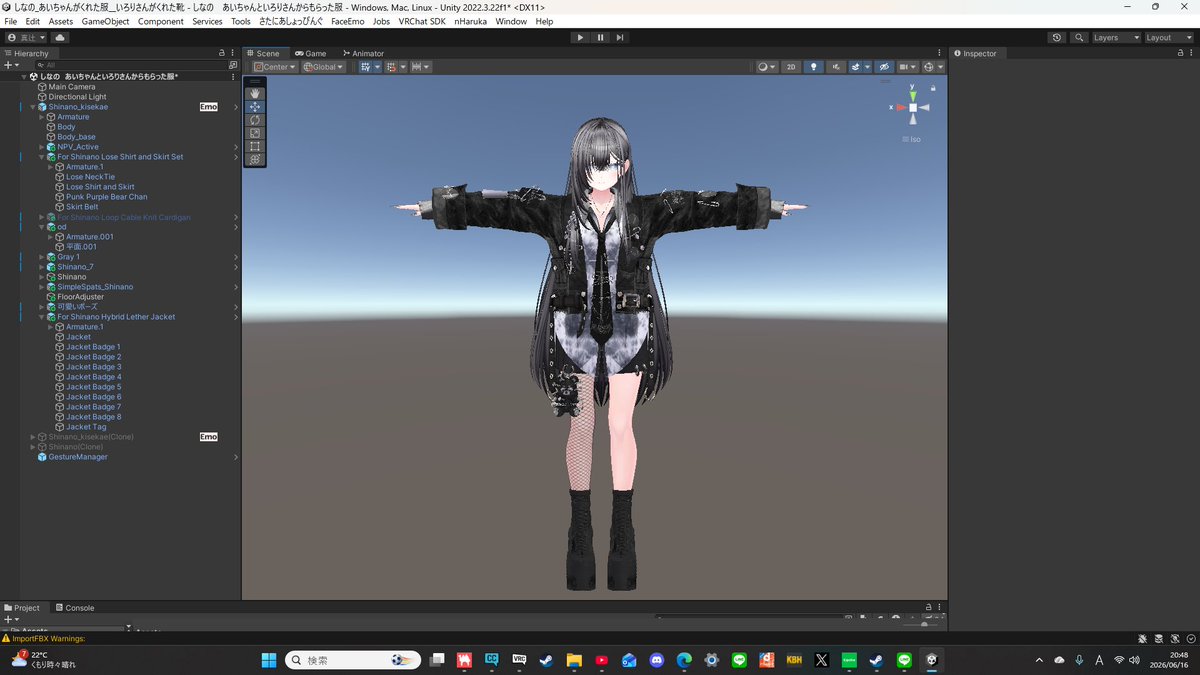The image size is (1200, 675).
Task: Open the VRChat SDK menu
Action: [422, 21]
